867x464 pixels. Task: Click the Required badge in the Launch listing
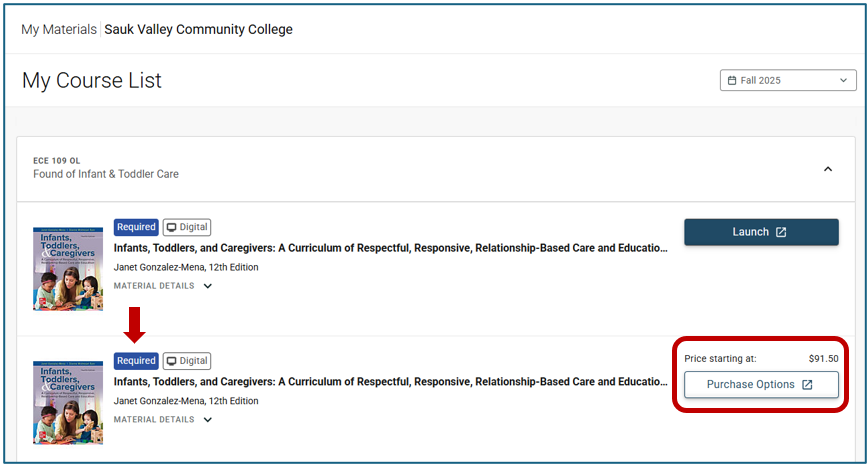click(x=136, y=227)
